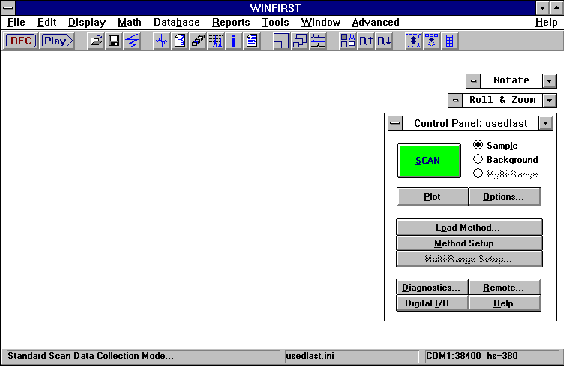The width and height of the screenshot is (564, 366).
Task: Click the document page toolbar icon
Action: 179,41
